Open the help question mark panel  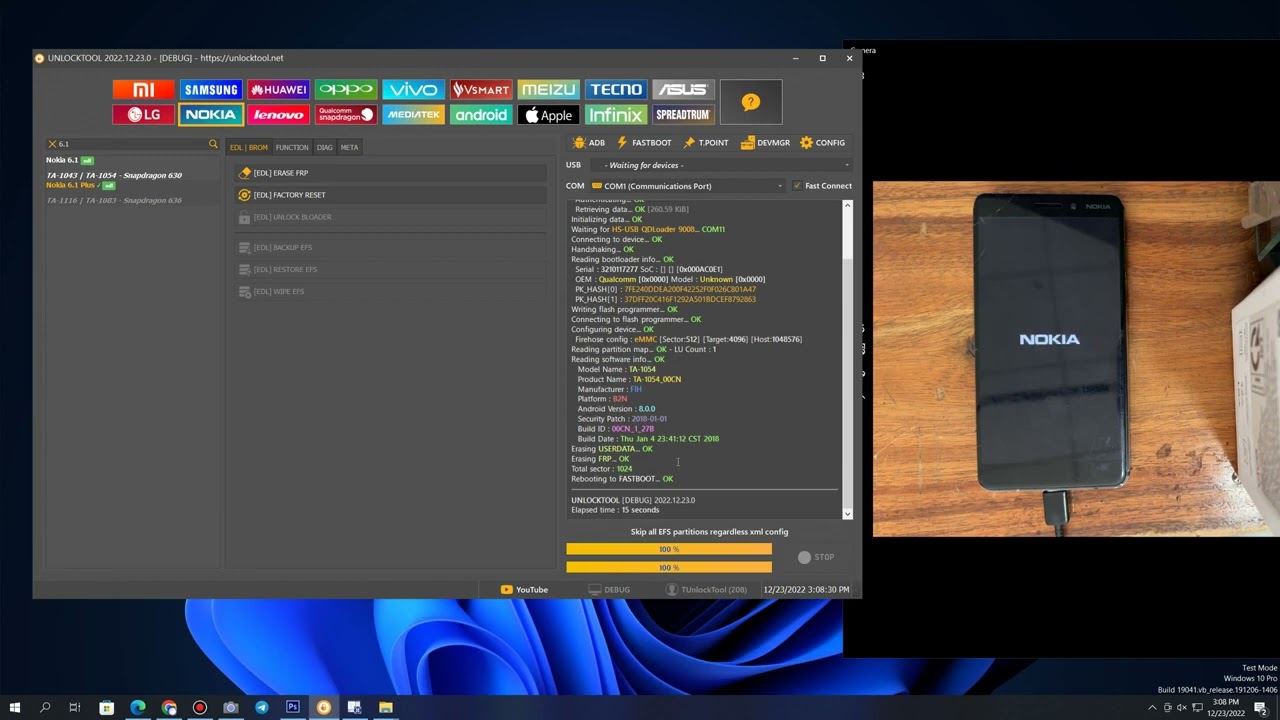(x=751, y=102)
